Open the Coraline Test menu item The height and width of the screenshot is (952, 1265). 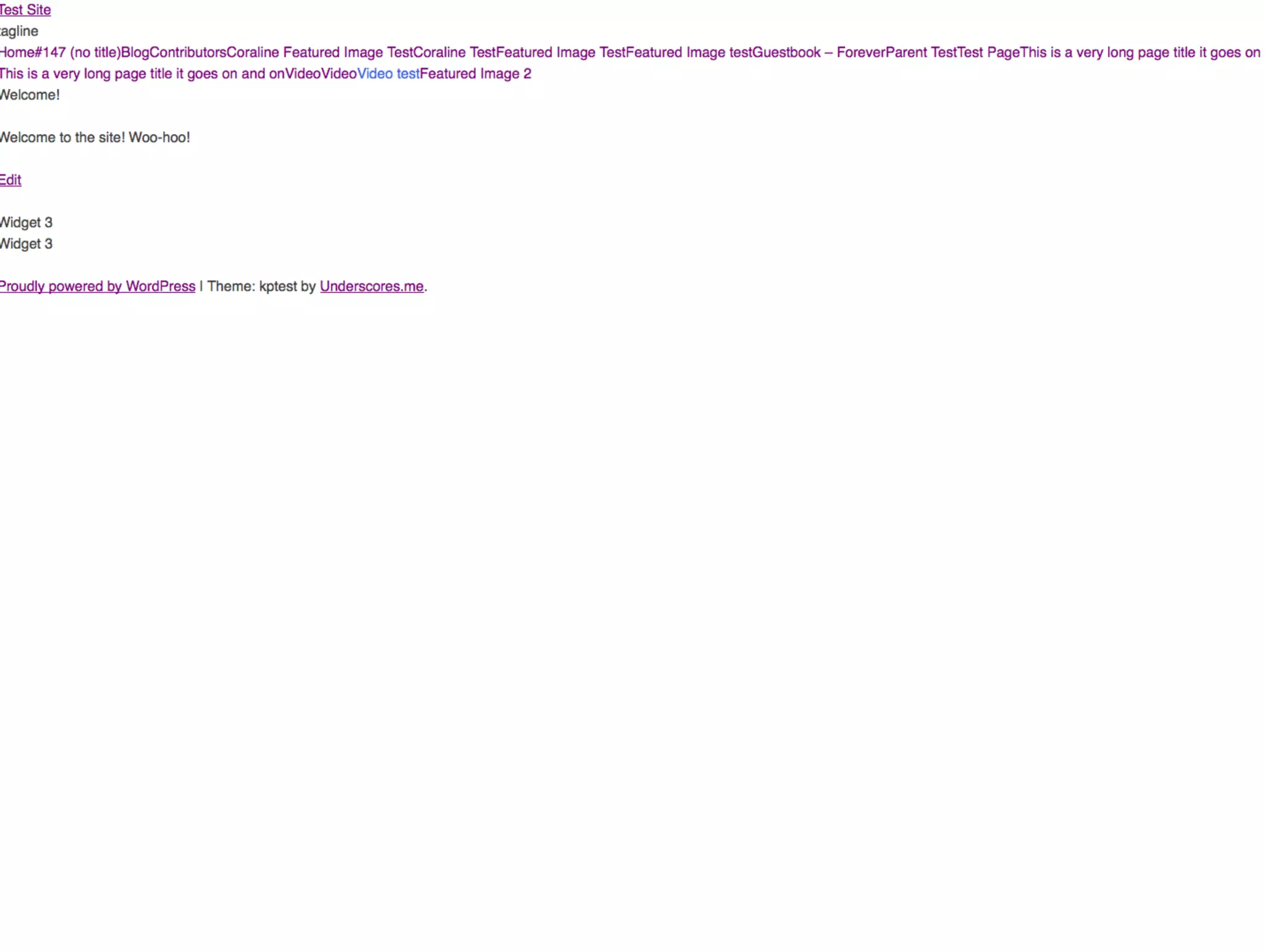coord(455,53)
